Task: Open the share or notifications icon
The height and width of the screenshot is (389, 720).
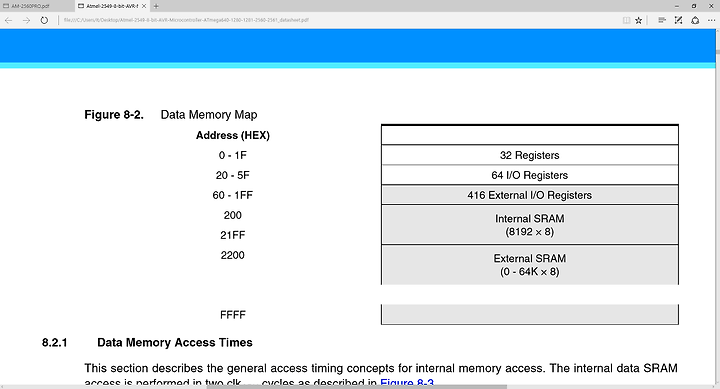Action: (695, 20)
